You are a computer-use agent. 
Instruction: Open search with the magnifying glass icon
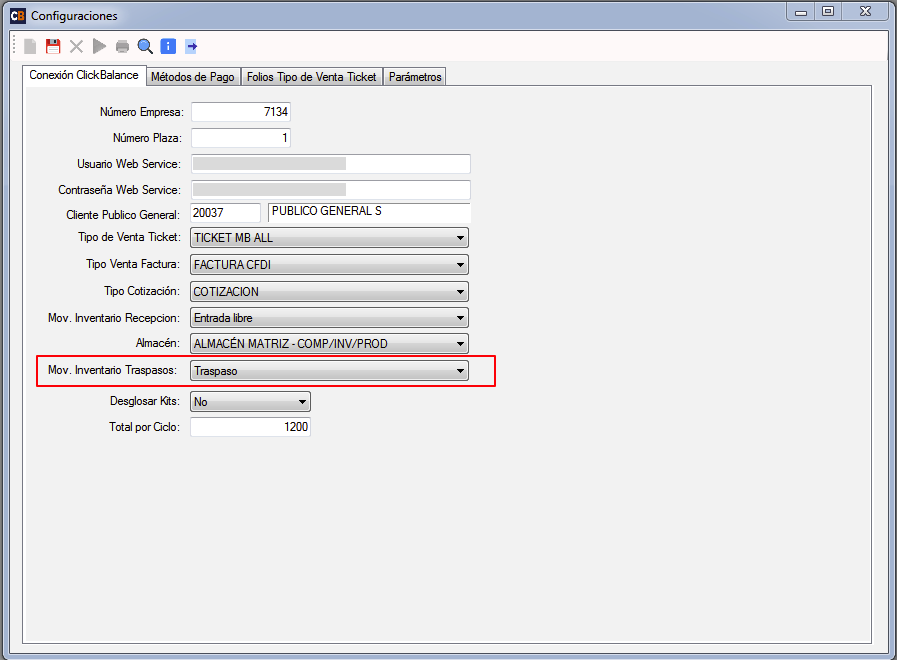click(x=145, y=46)
